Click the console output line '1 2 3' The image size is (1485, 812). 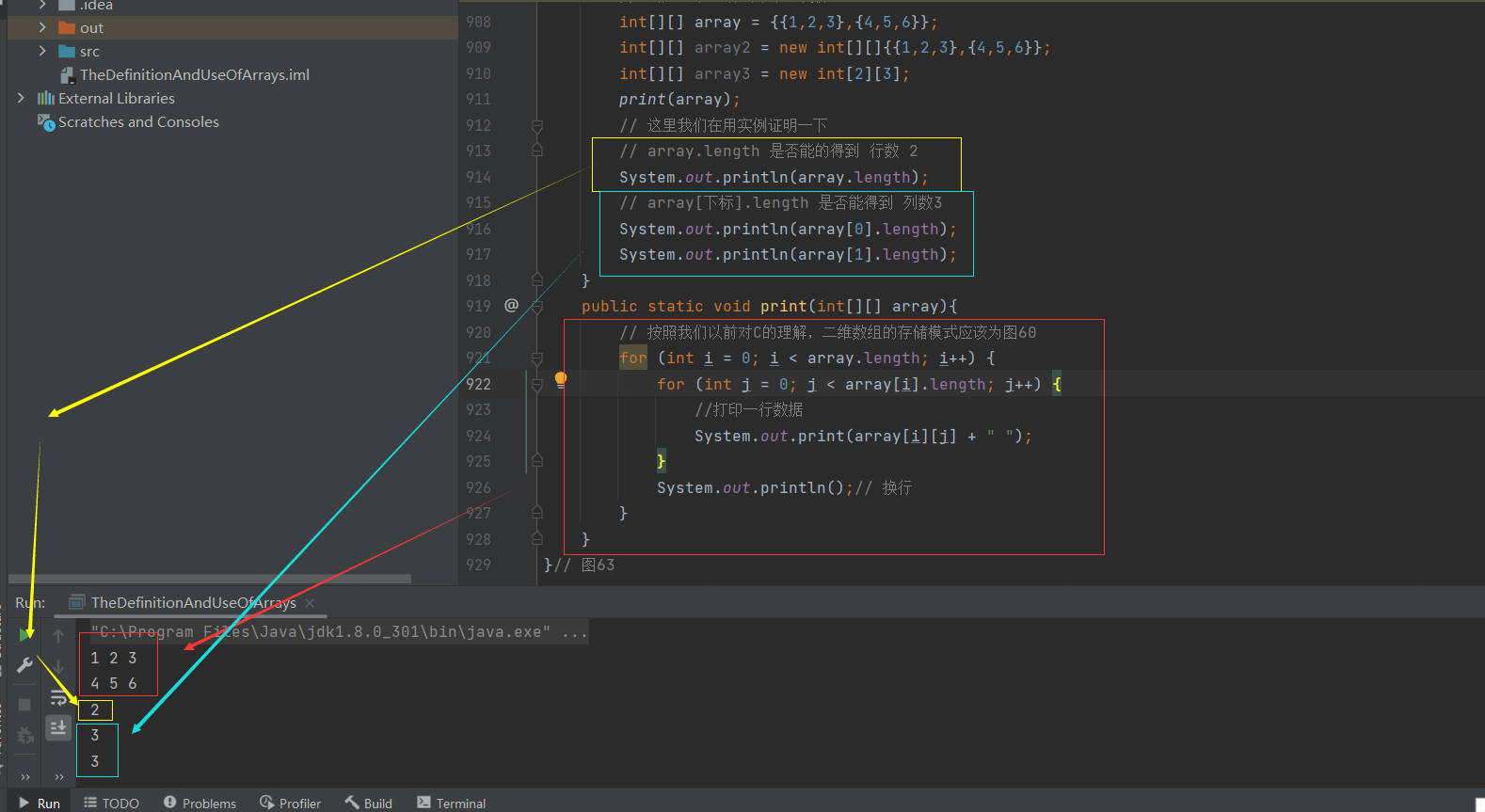(114, 658)
